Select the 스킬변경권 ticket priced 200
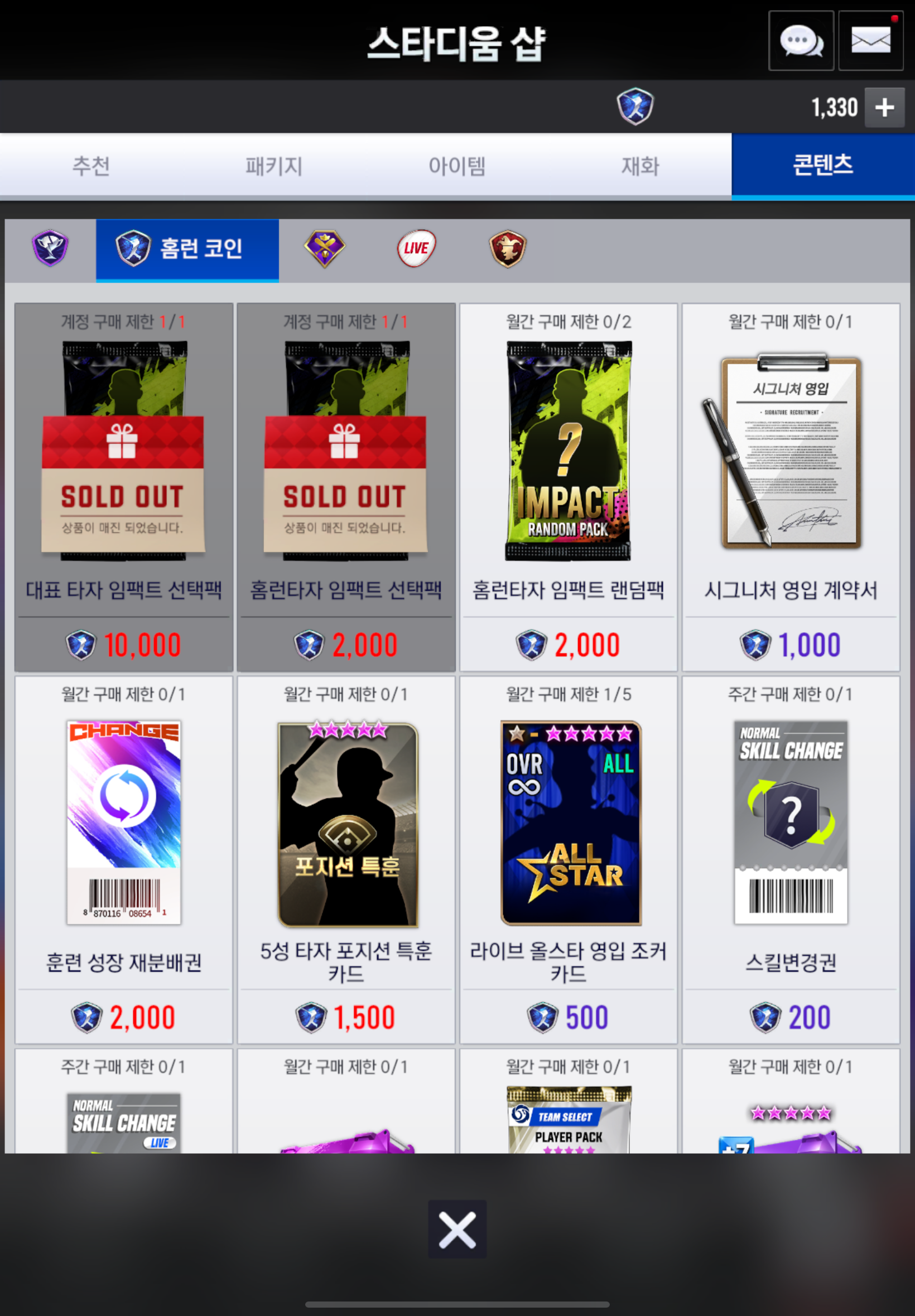Image resolution: width=915 pixels, height=1316 pixels. pos(791,859)
